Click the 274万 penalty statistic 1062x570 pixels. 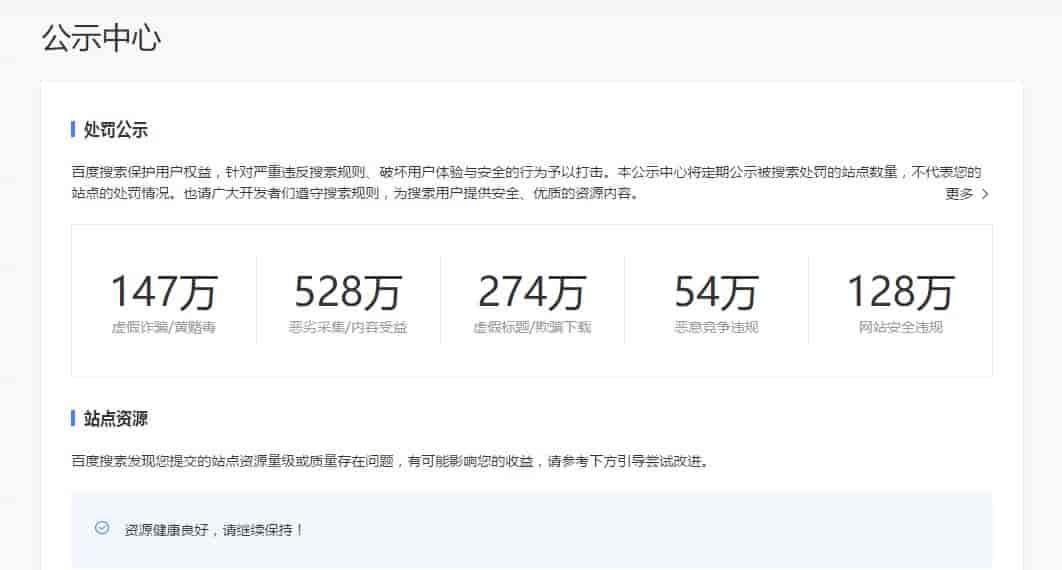[x=532, y=291]
